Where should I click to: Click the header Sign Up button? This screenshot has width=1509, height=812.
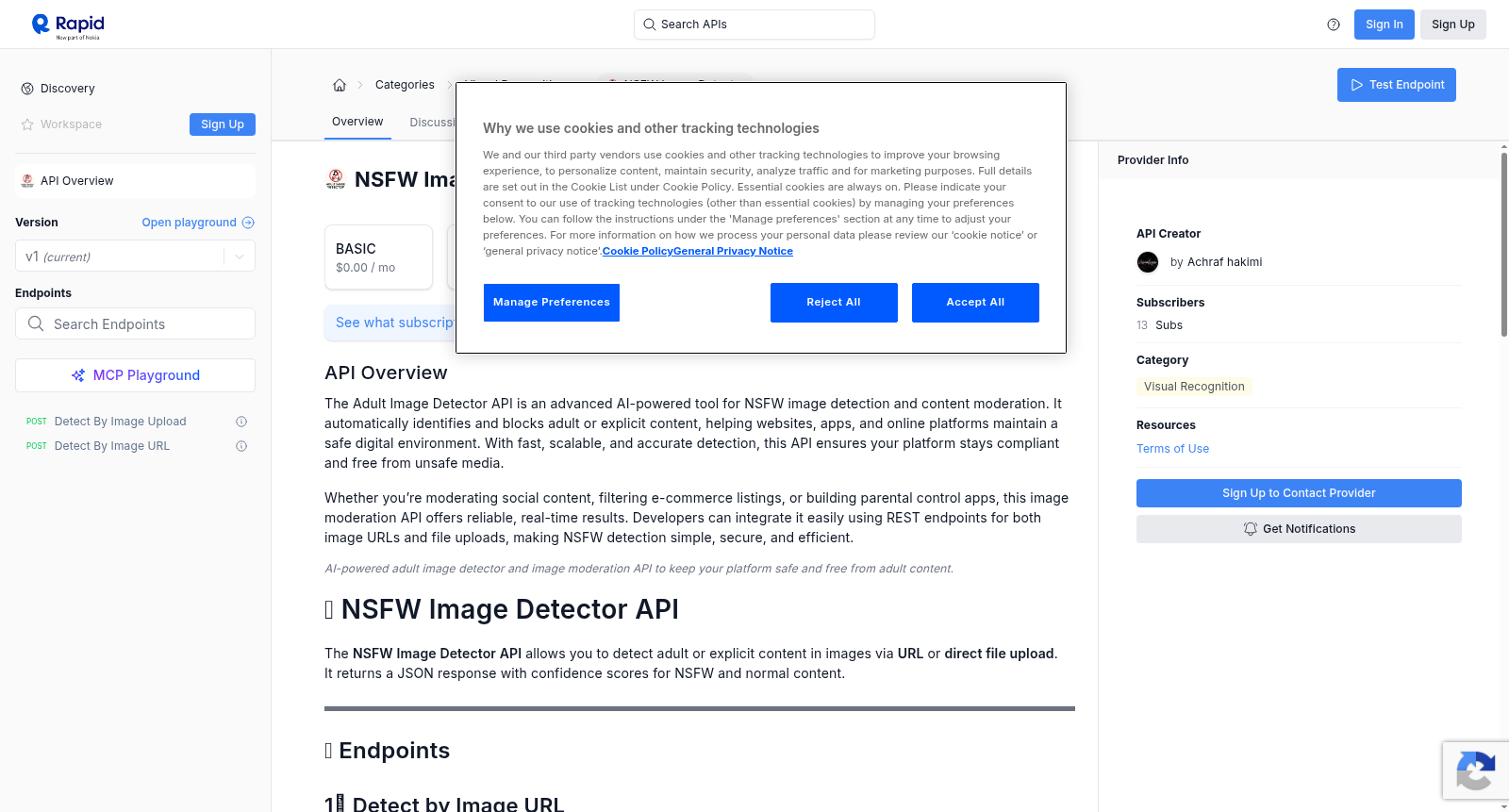pyautogui.click(x=1453, y=25)
